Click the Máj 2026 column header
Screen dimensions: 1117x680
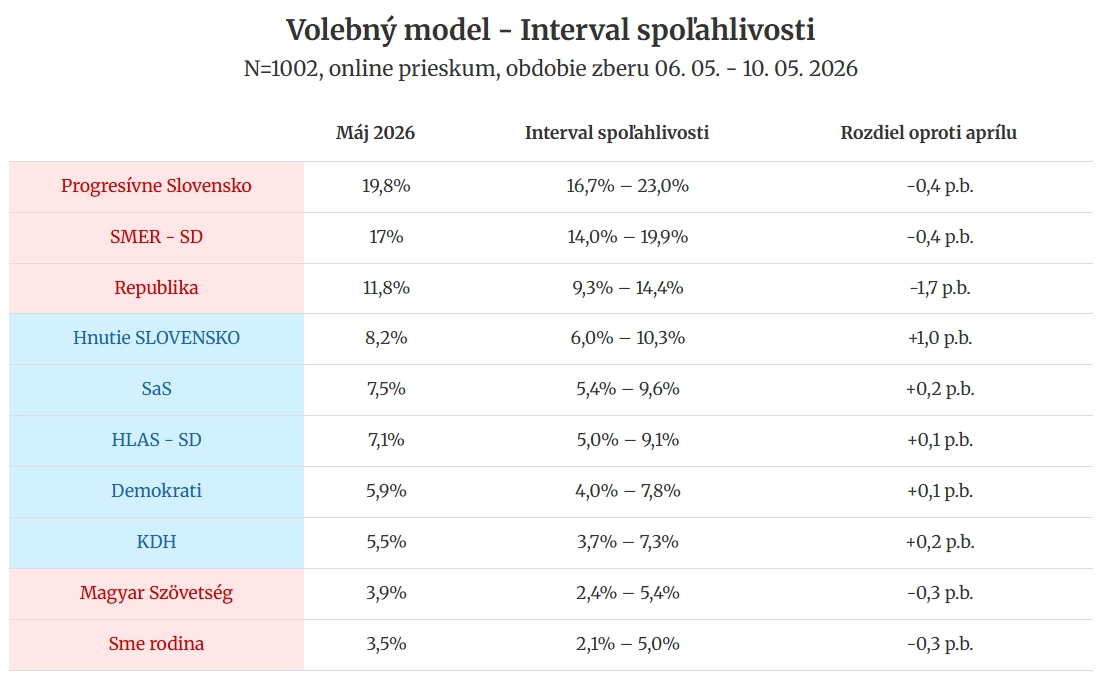[x=375, y=133]
